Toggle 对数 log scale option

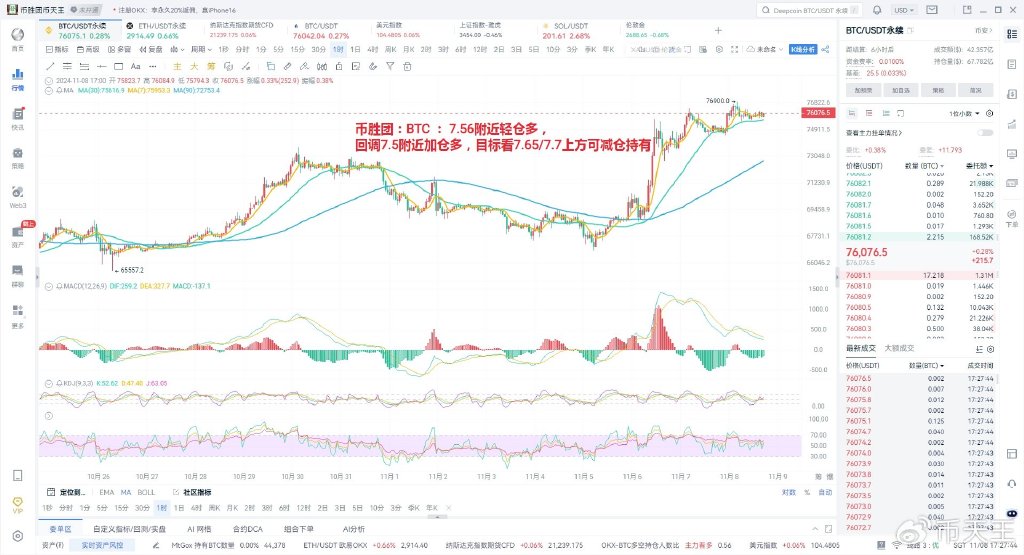[x=789, y=492]
